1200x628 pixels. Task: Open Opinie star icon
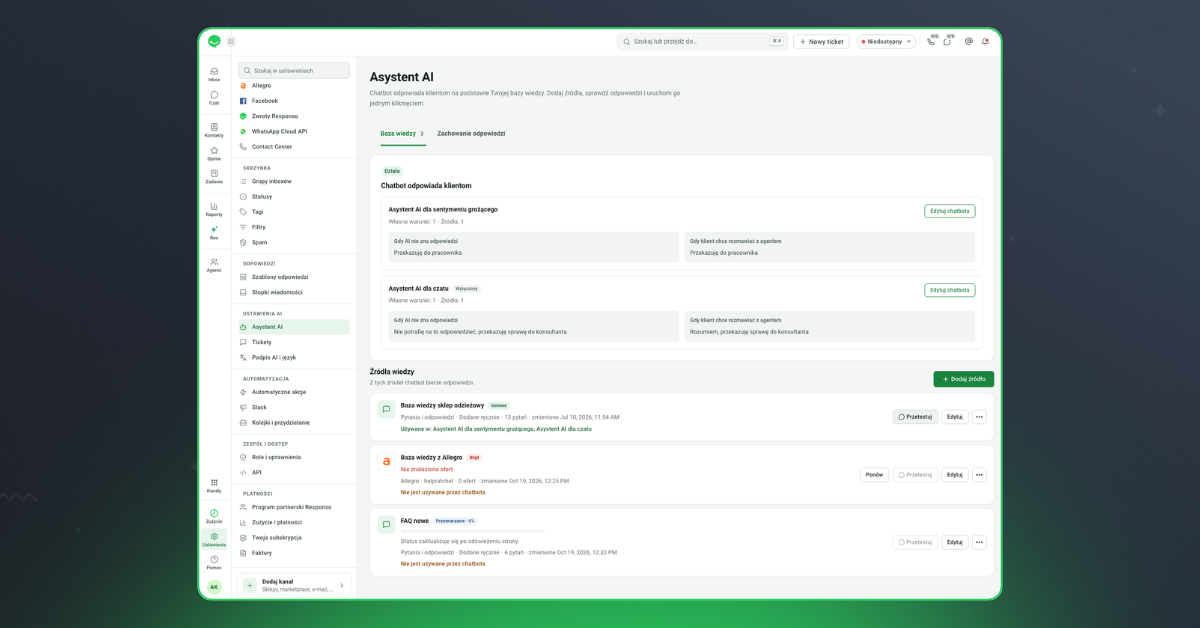coord(214,153)
